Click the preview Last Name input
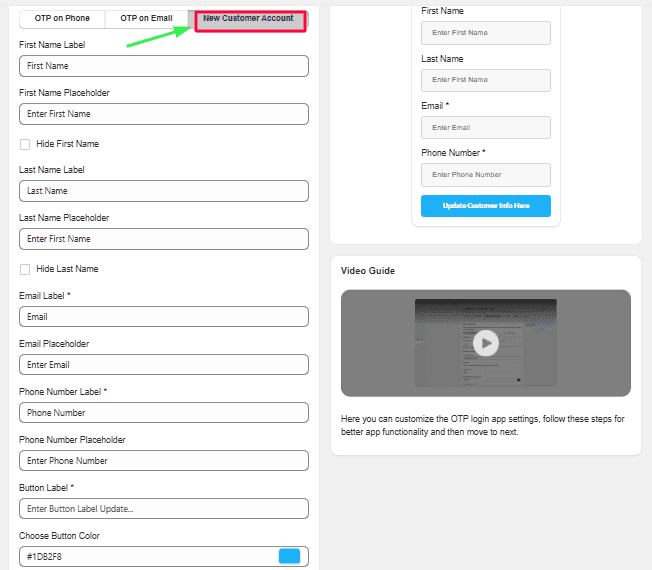The image size is (652, 570). tap(486, 80)
